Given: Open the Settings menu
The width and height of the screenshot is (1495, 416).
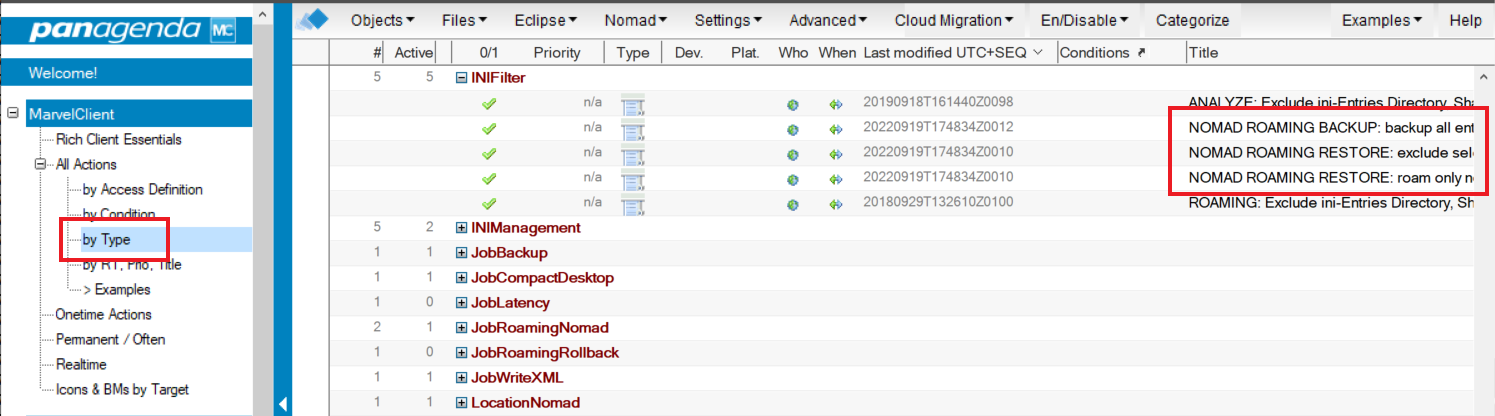Looking at the screenshot, I should click(x=728, y=20).
